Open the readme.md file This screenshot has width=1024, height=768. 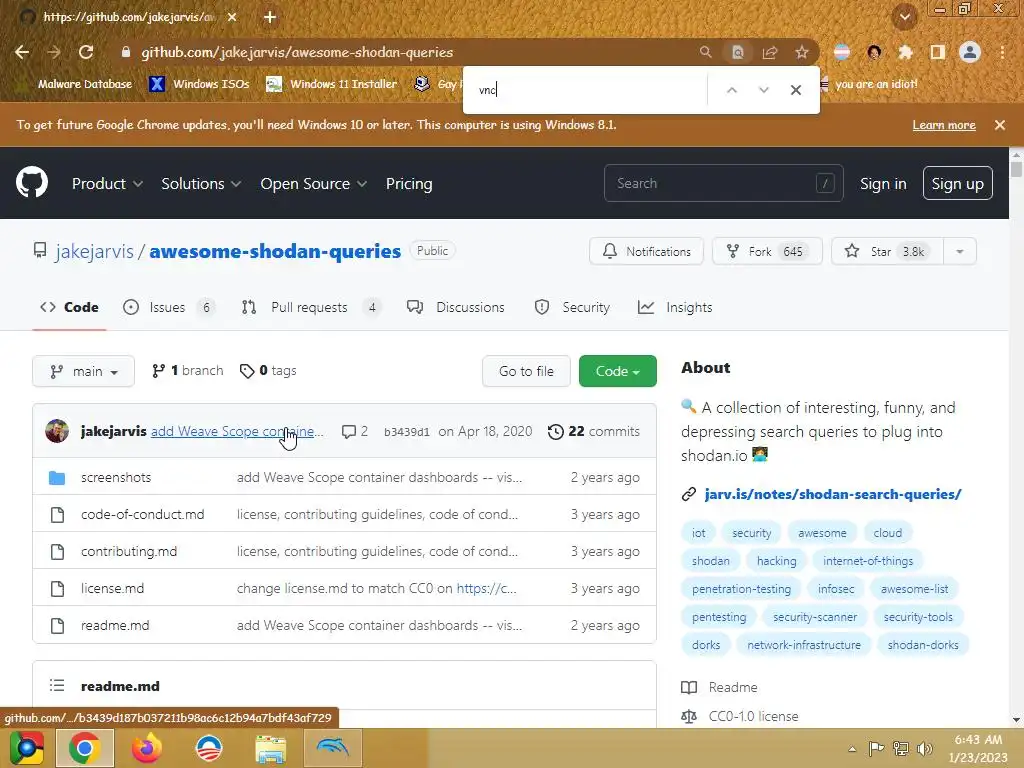115,626
